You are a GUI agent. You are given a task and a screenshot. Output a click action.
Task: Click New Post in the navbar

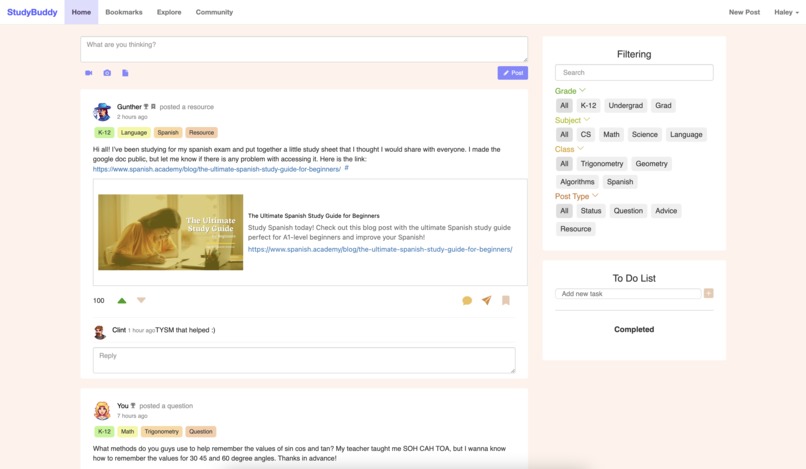744,12
